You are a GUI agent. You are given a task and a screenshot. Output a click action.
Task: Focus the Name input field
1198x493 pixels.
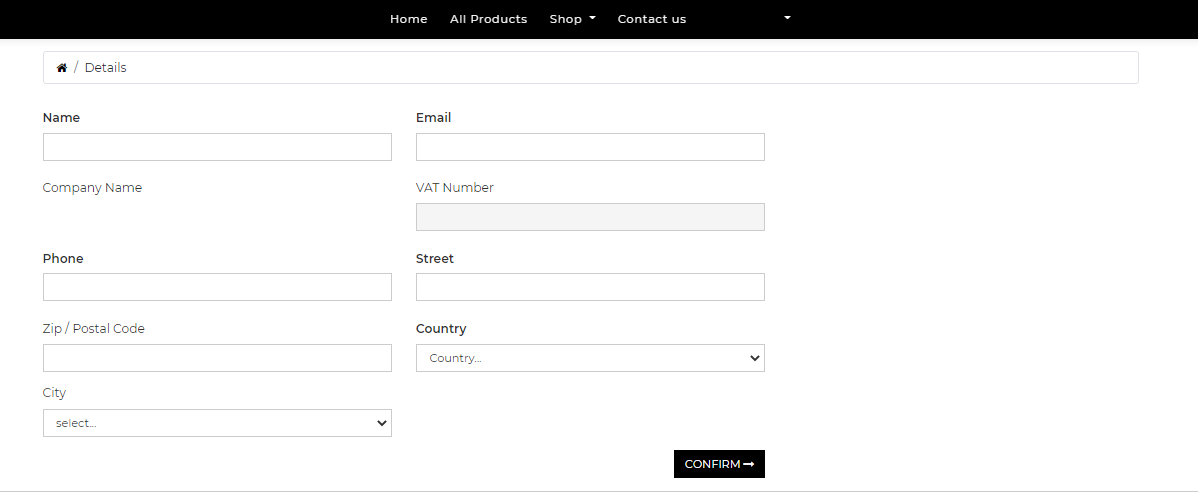point(217,147)
